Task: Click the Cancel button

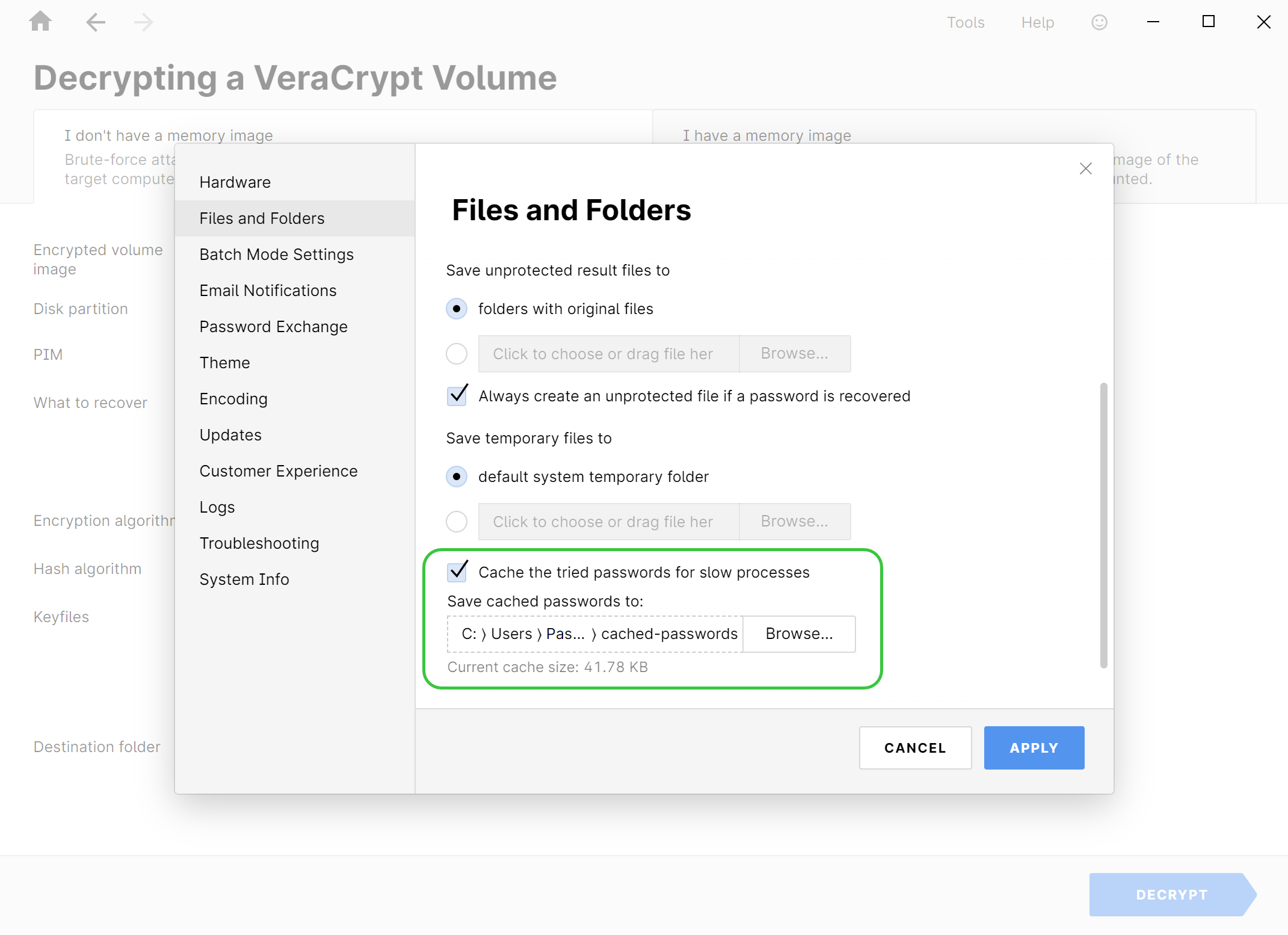Action: 915,748
